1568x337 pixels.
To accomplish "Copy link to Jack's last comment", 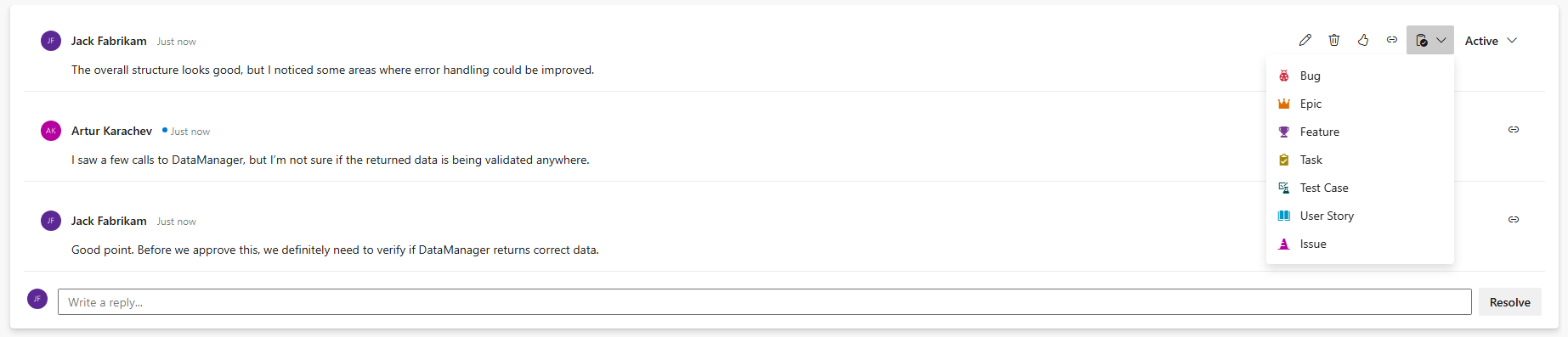I will 1514,219.
